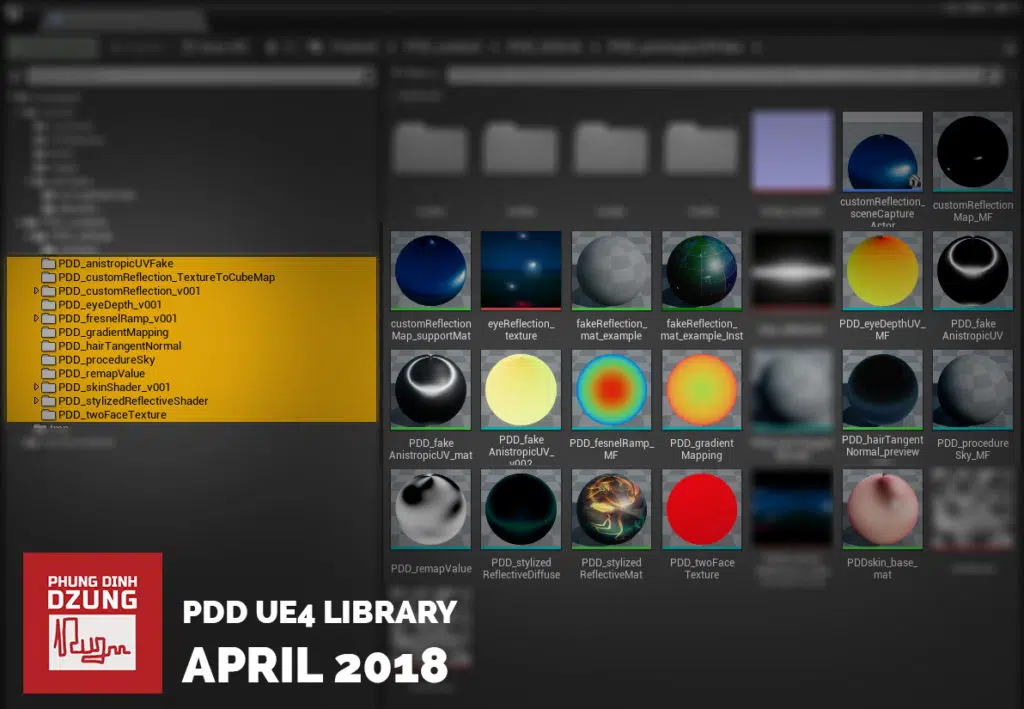Expand the PDD_customReflection_v001 folder arrow
The height and width of the screenshot is (709, 1024).
coord(36,291)
